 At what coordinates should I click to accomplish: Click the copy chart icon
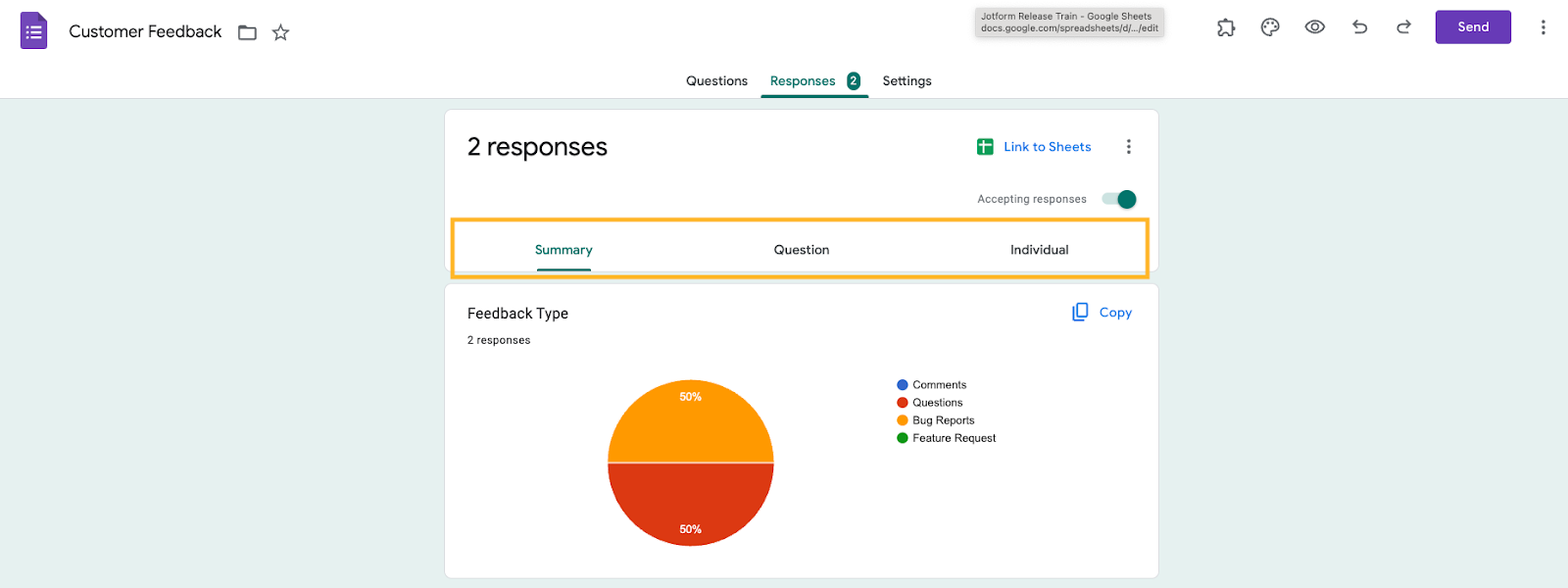click(x=1080, y=312)
